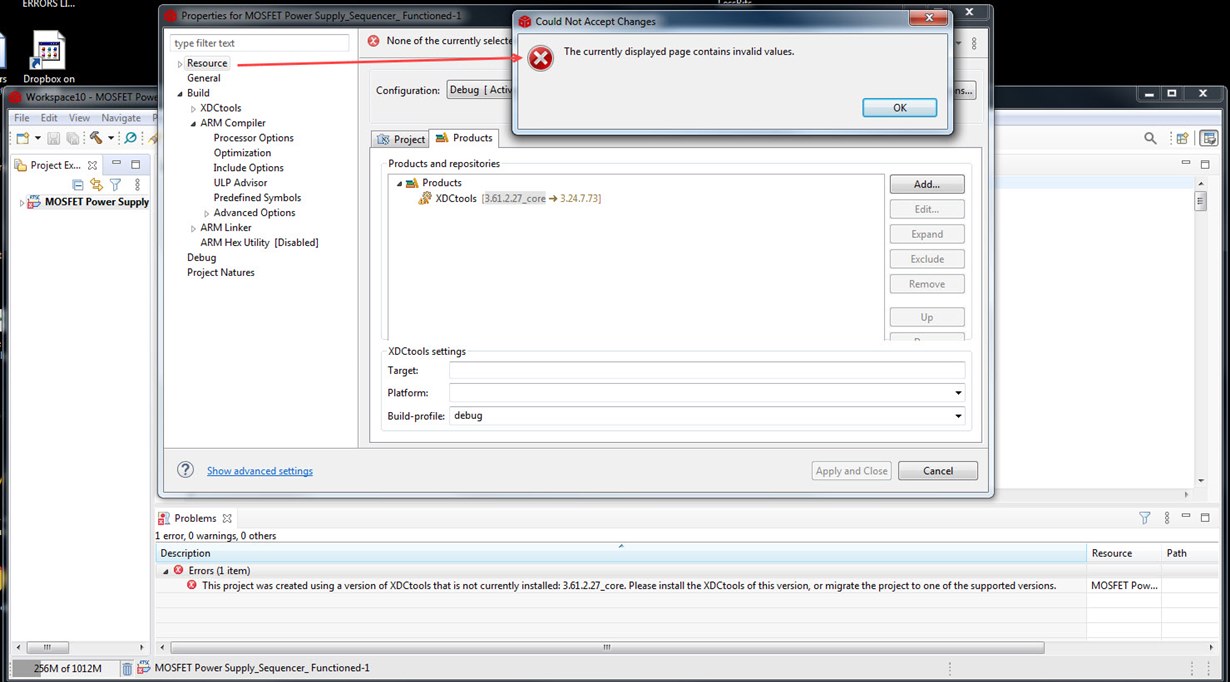Click the CCS Edit perspective icon
The height and width of the screenshot is (682, 1230).
[x=1209, y=139]
